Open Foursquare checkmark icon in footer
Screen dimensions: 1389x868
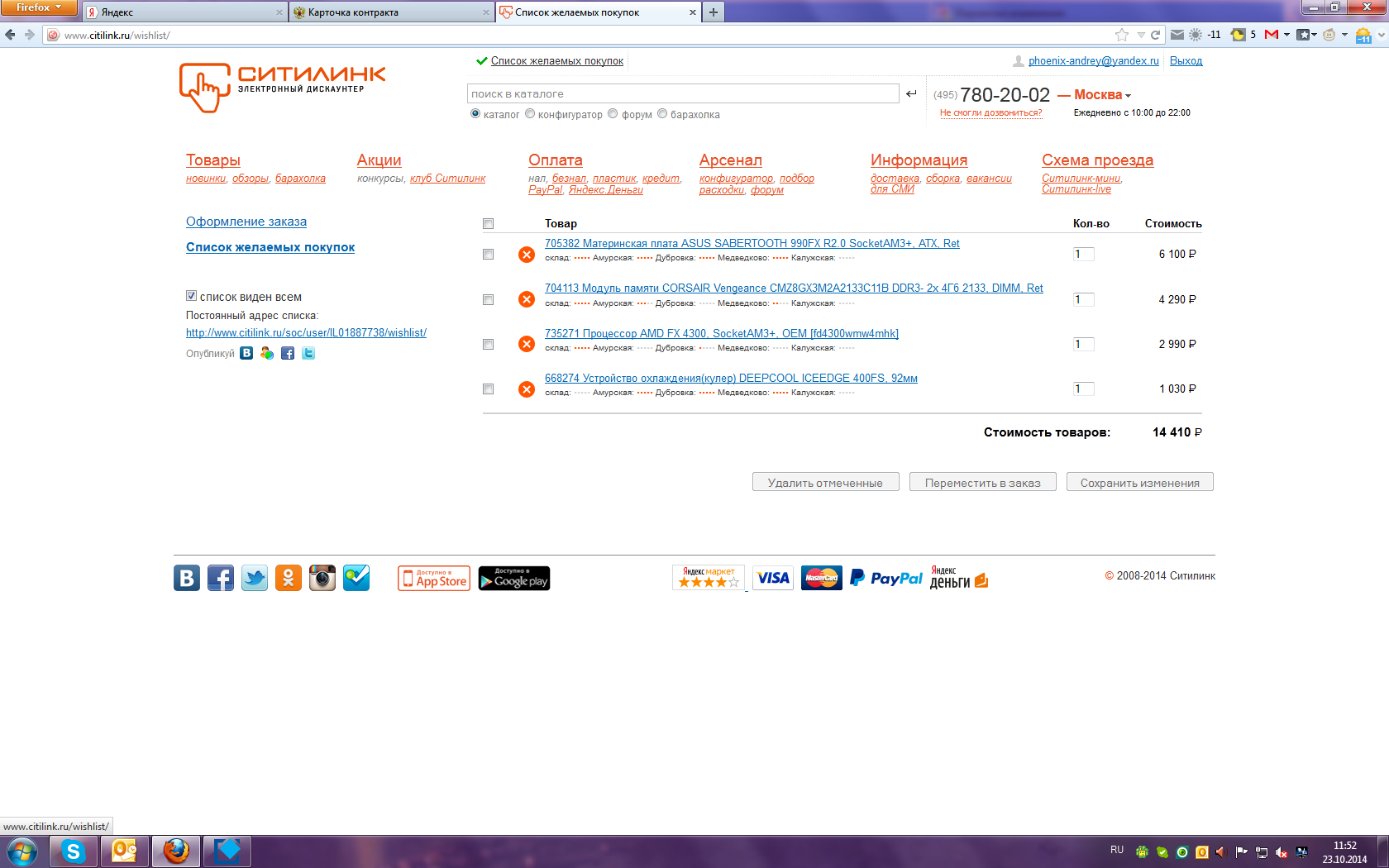356,578
